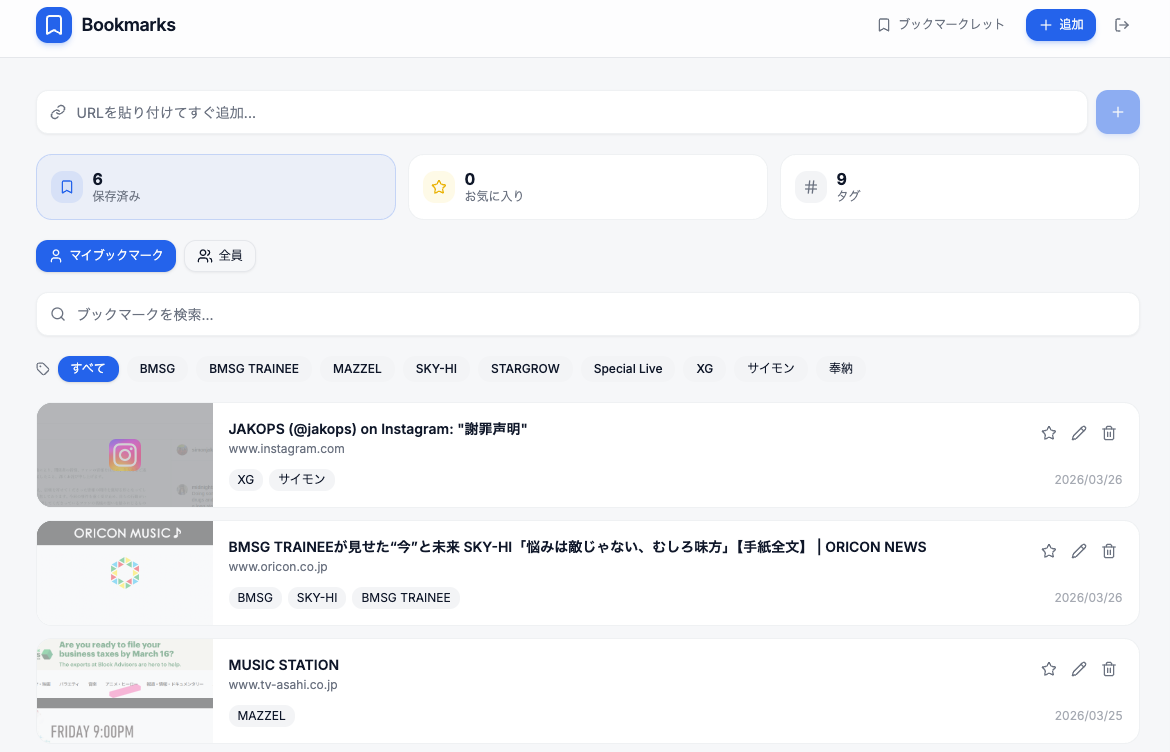Click the hash icon on the タグ card

coord(810,187)
